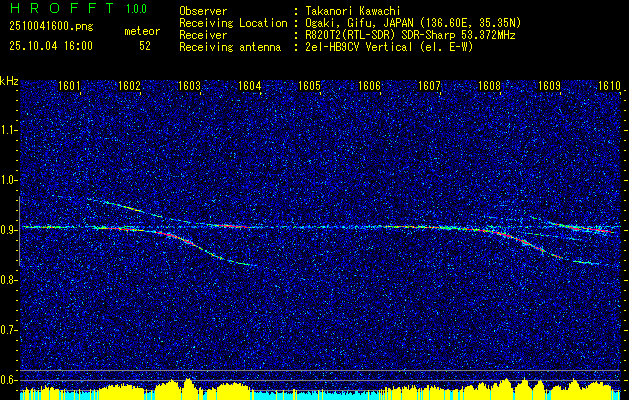The height and width of the screenshot is (400, 629).
Task: Click the 1603 time marker
Action: tap(189, 86)
